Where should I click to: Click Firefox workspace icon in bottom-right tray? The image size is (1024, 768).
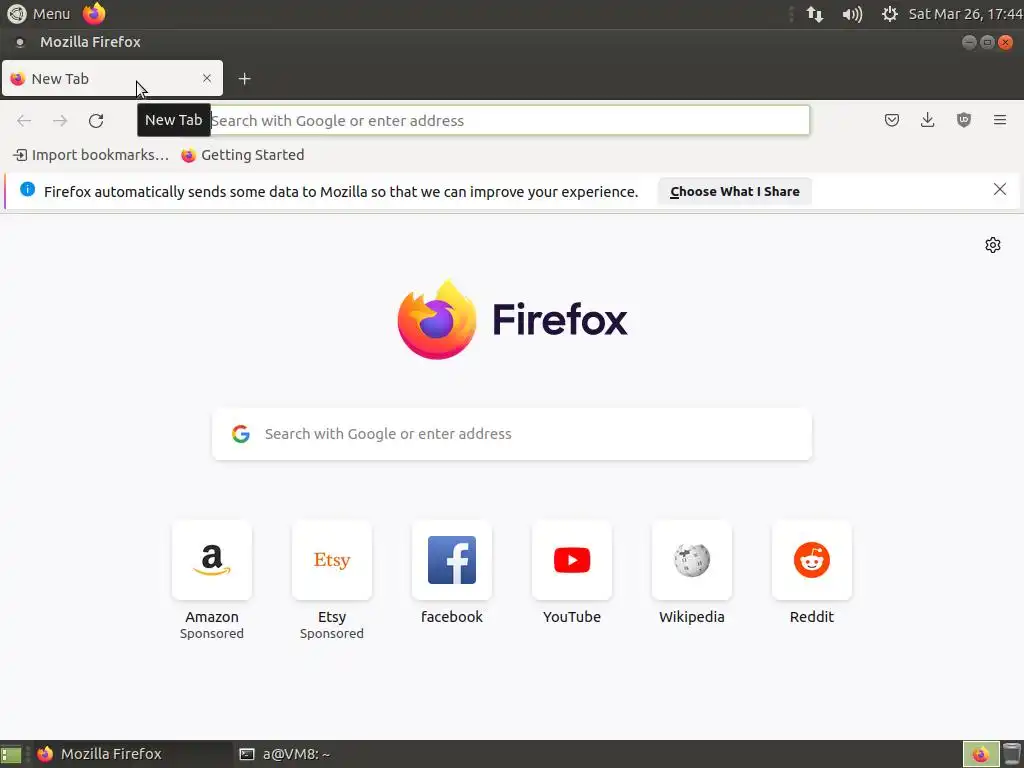980,755
